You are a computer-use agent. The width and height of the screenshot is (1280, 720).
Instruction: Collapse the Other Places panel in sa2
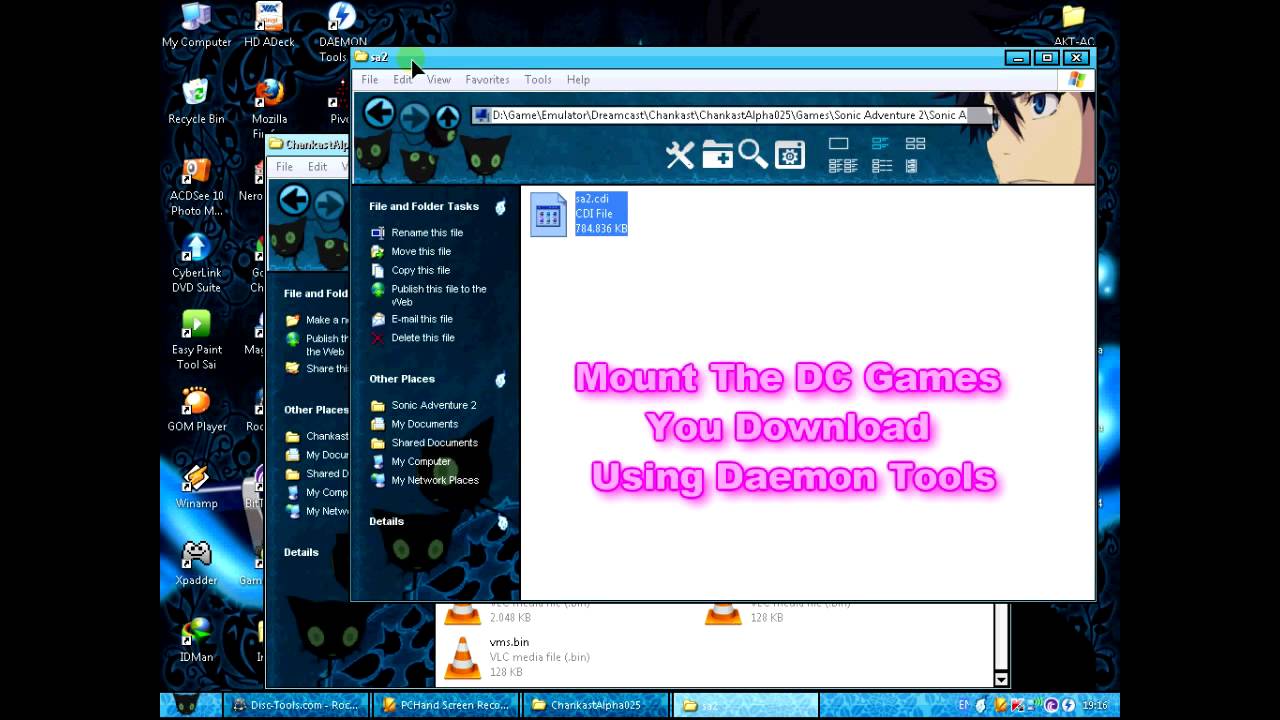click(x=500, y=379)
